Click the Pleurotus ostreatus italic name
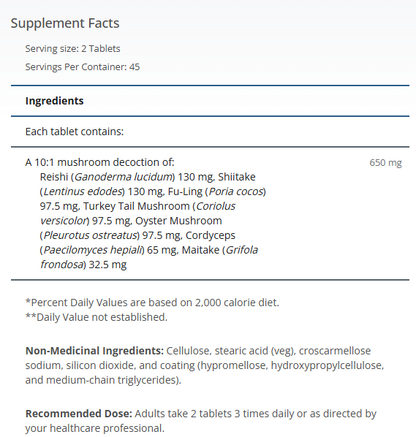The height and width of the screenshot is (437, 416). point(90,235)
